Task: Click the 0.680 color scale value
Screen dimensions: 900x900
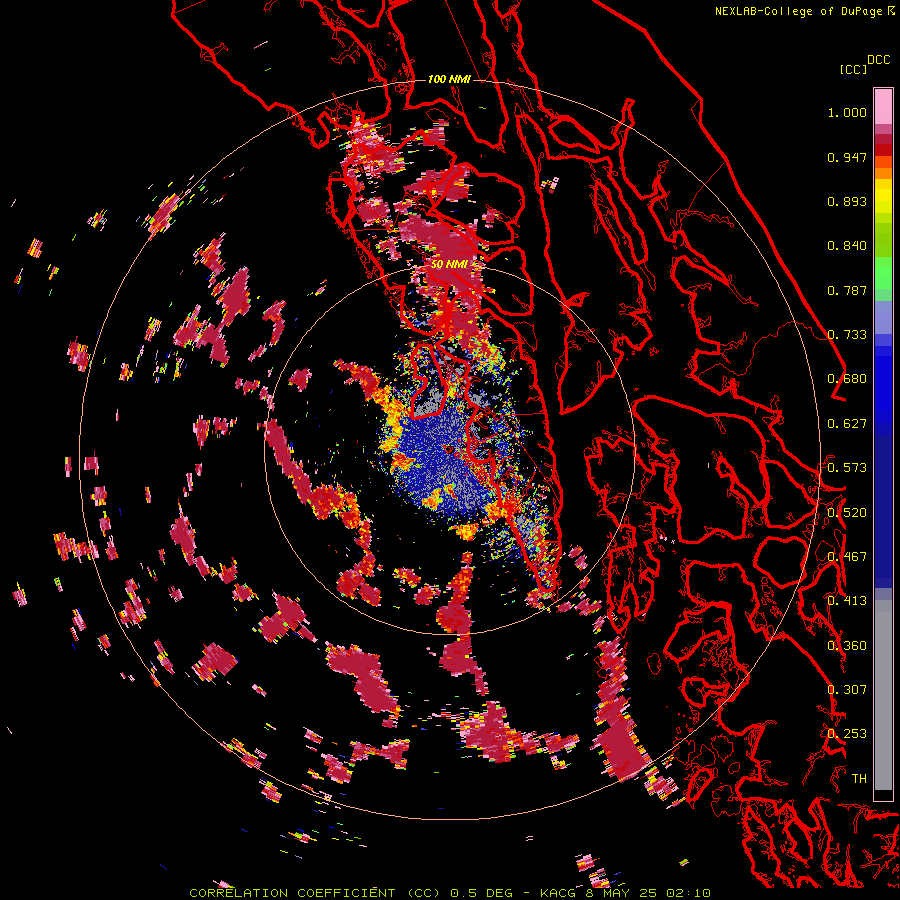Action: pos(847,379)
